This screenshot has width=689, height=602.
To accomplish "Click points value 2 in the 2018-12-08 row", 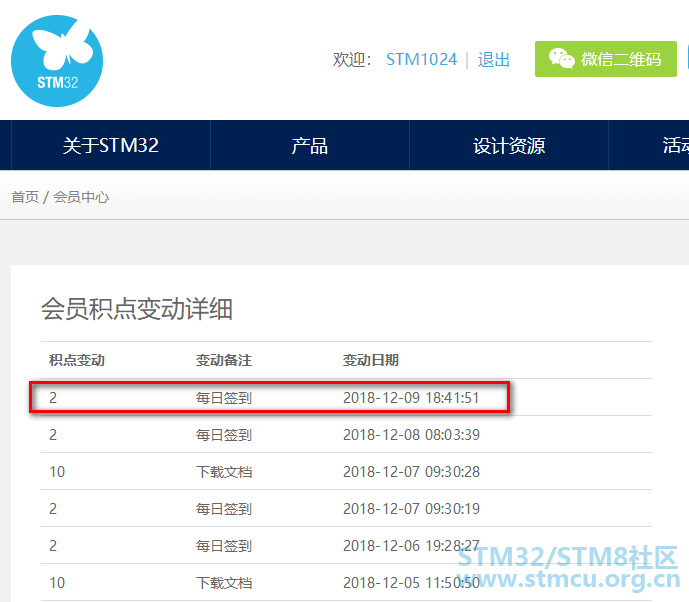I will 53,435.
